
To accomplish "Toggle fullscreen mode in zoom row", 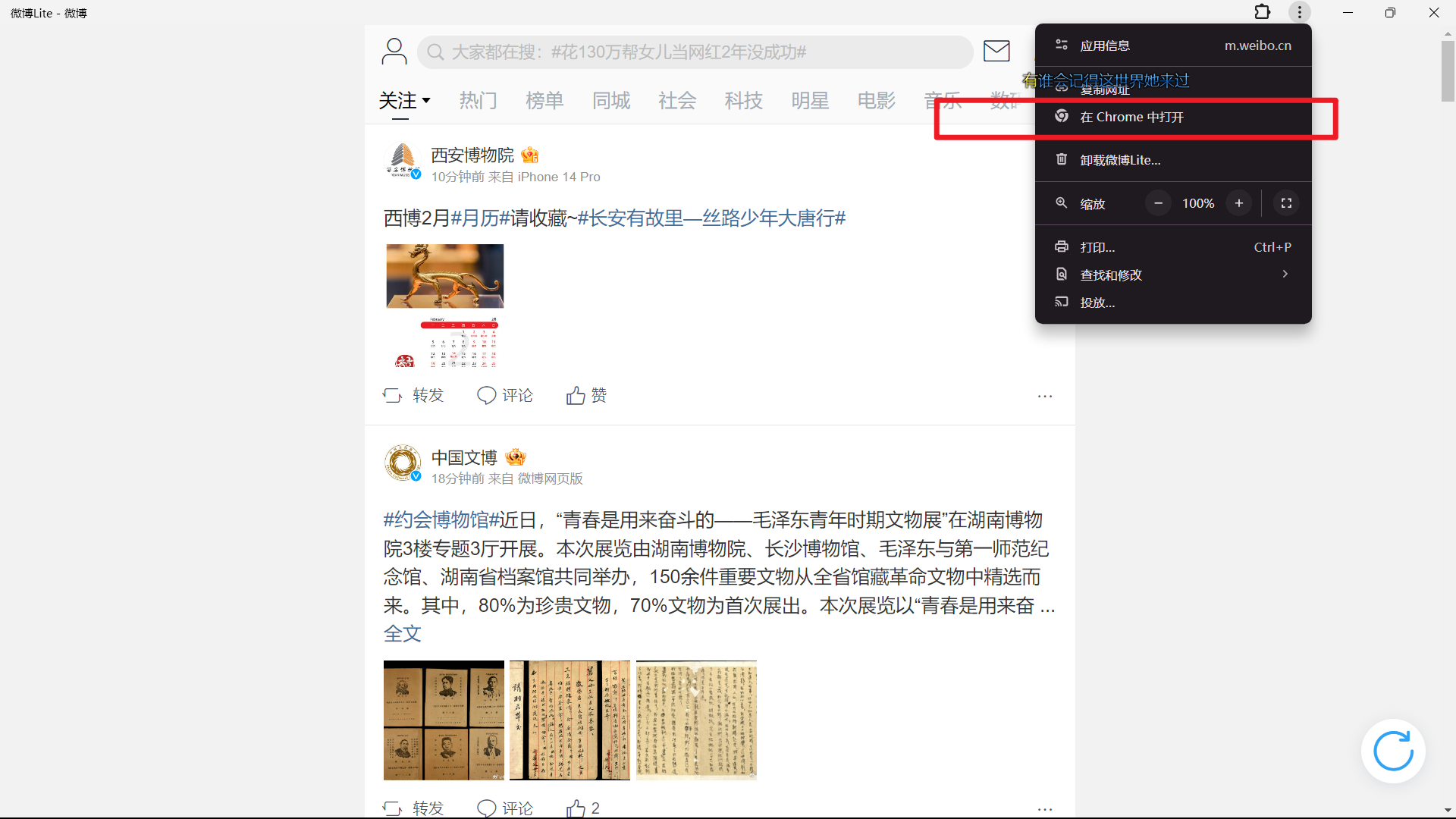I will (1286, 203).
